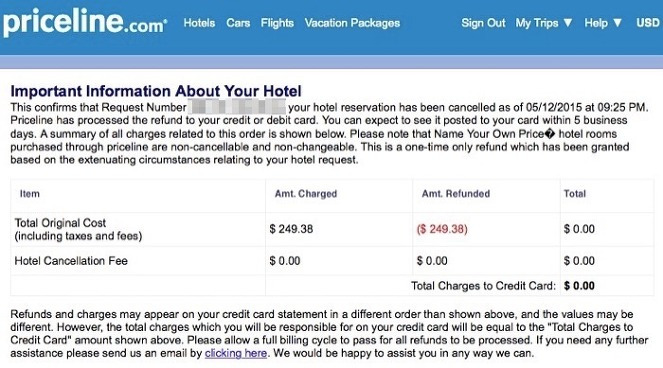The image size is (663, 368).
Task: Click the blurred Request Number field
Action: pos(237,107)
